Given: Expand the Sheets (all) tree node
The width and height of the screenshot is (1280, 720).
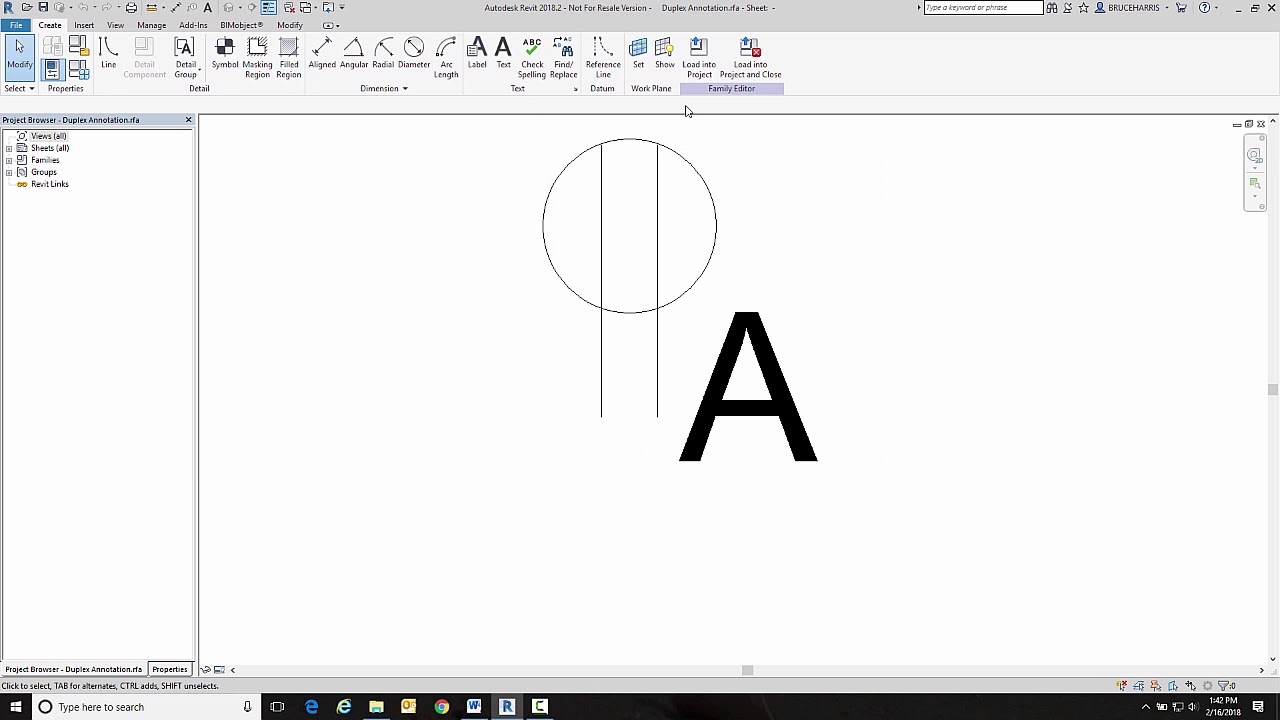Looking at the screenshot, I should 9,148.
